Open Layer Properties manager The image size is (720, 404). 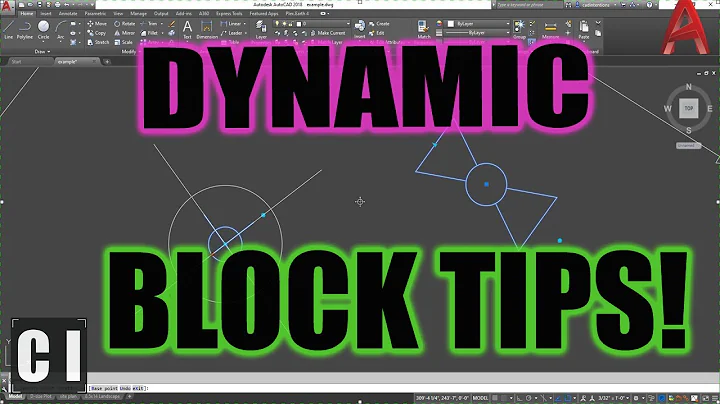(261, 30)
